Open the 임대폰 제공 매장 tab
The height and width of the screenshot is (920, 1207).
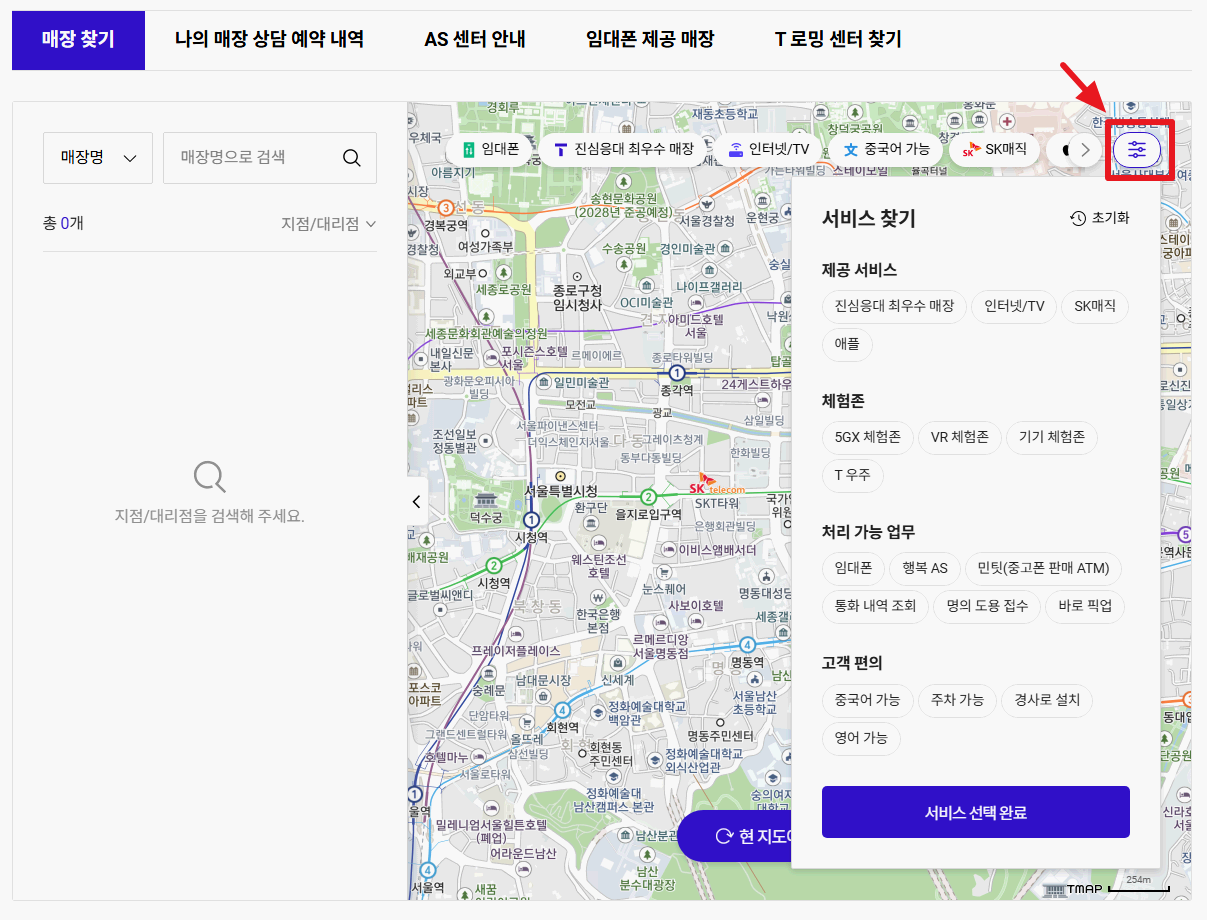(x=650, y=40)
